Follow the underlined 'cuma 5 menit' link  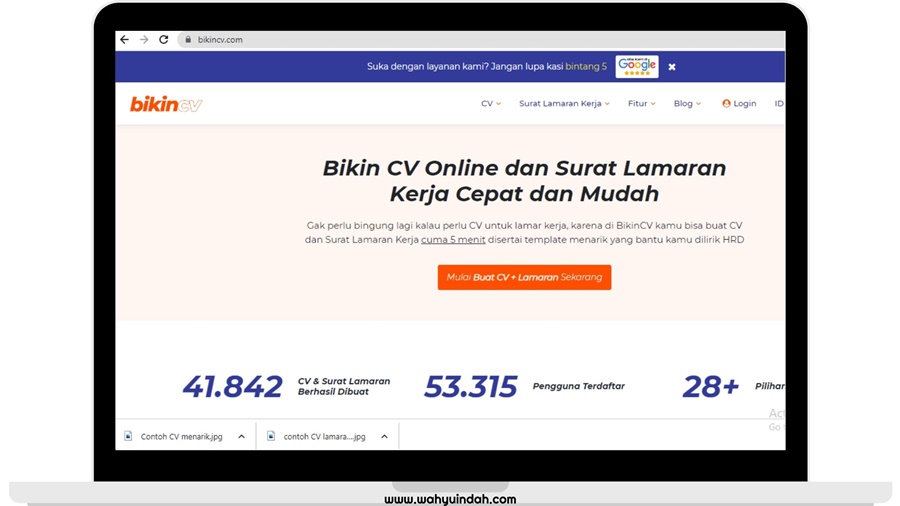tap(453, 240)
